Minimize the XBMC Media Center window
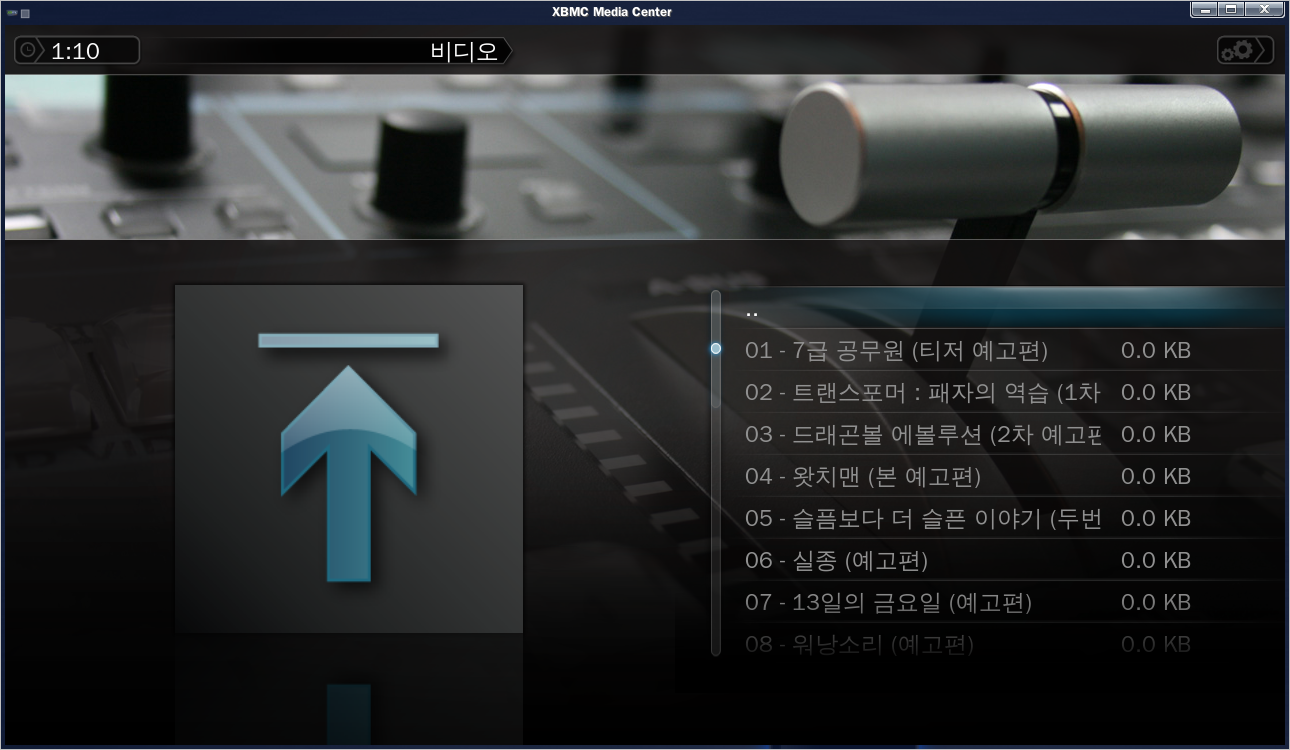 click(1204, 10)
